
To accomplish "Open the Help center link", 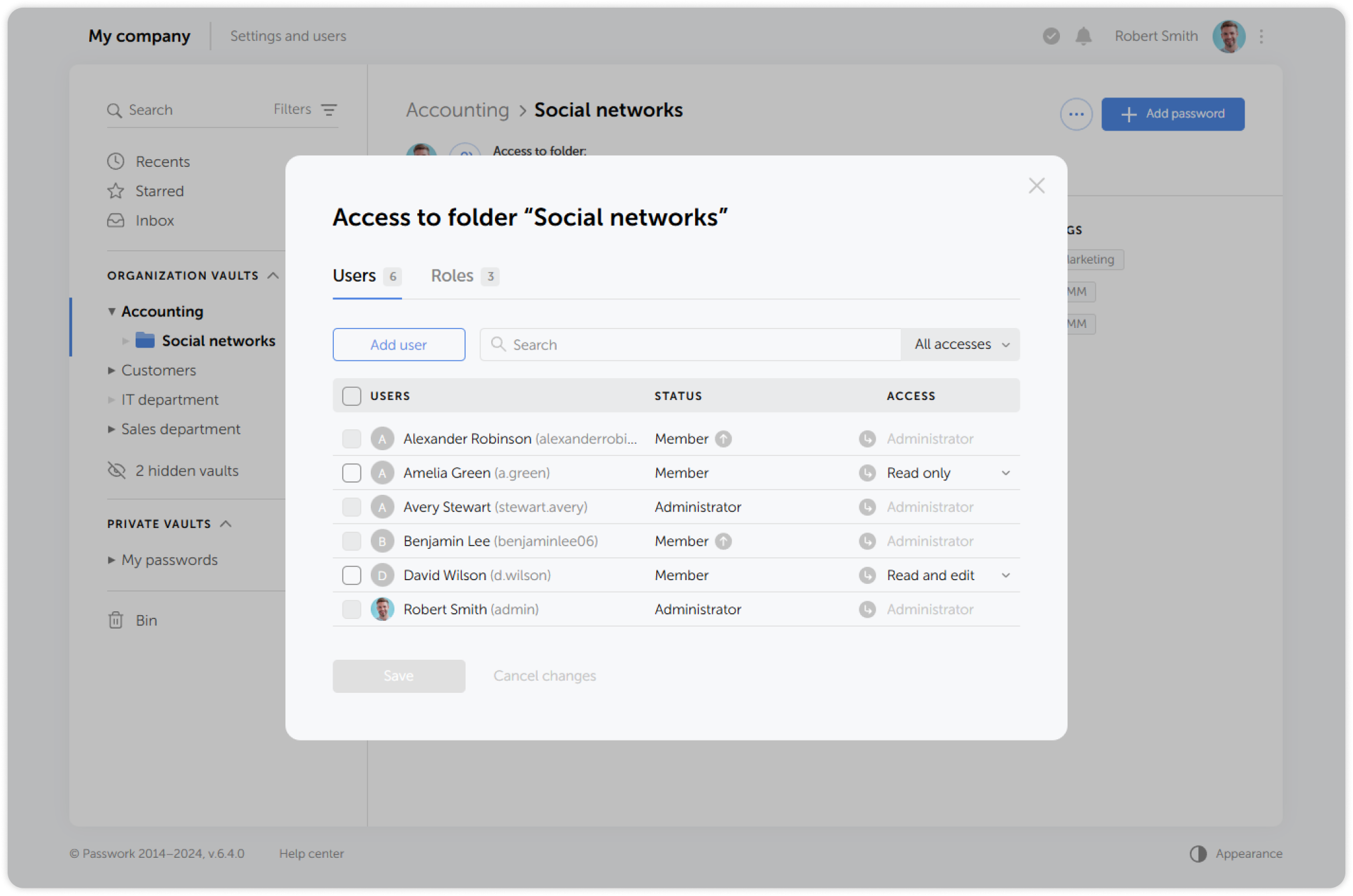I will pos(311,853).
